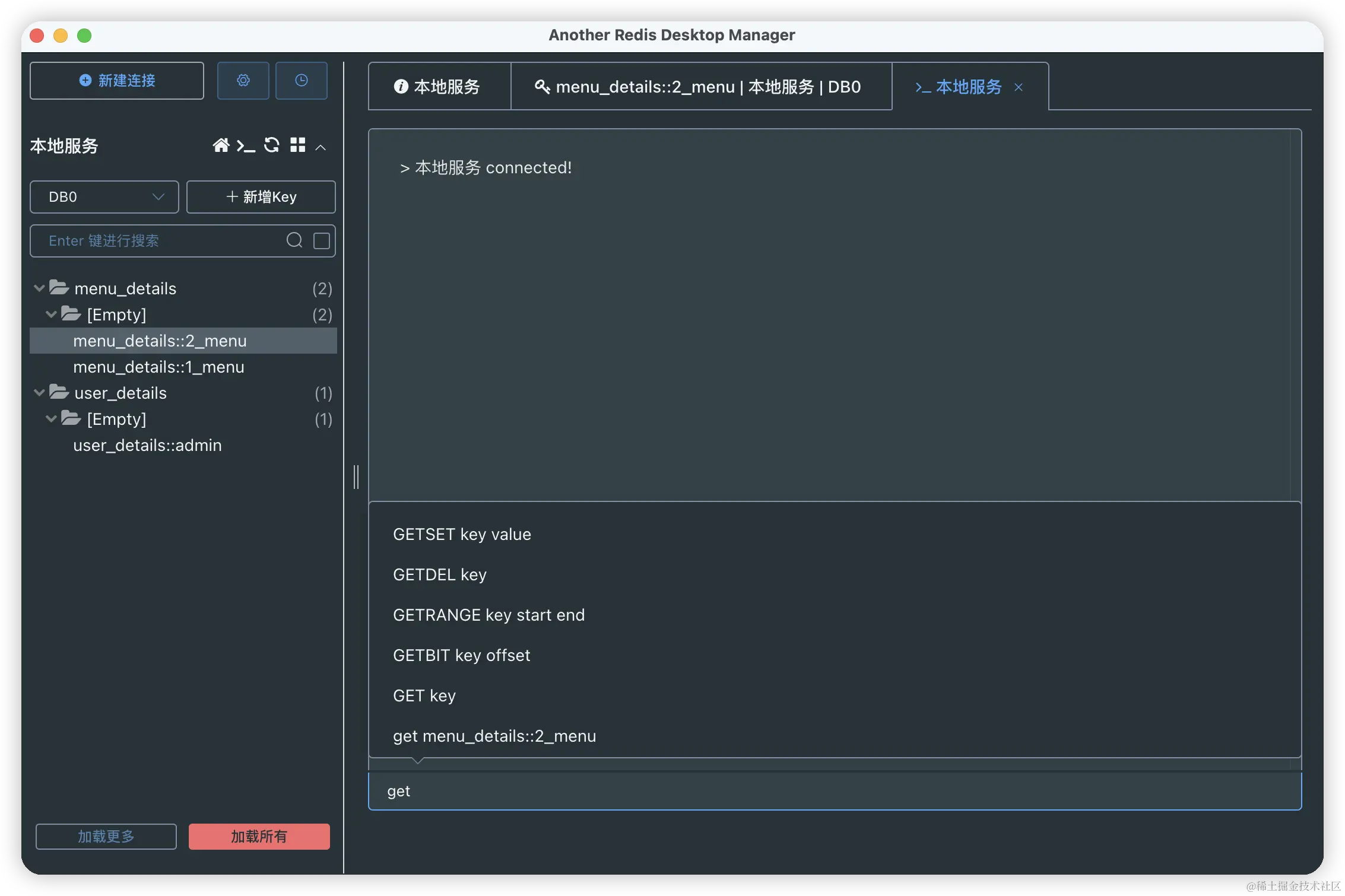Open the Redis console terminal icon
Image resolution: width=1345 pixels, height=896 pixels.
(x=246, y=145)
